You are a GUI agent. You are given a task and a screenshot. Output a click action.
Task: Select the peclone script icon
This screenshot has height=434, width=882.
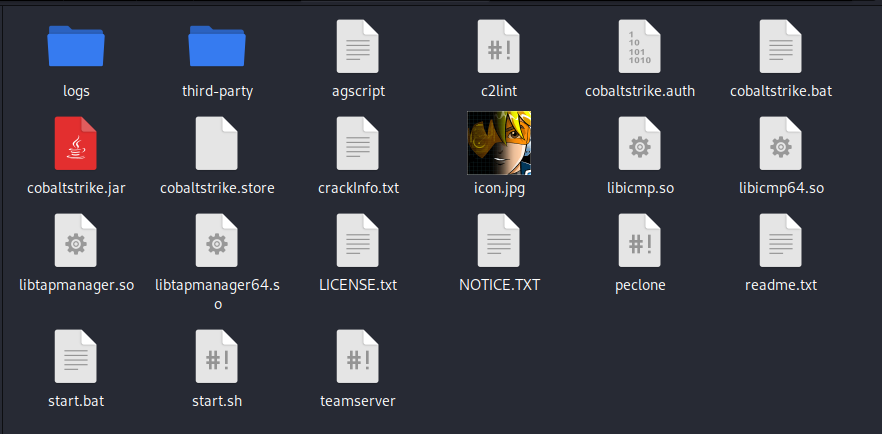[640, 240]
